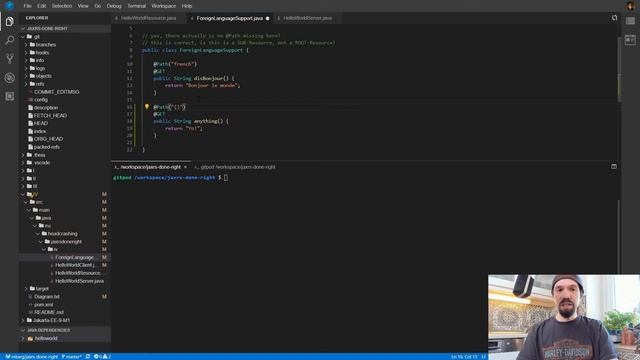Expand the refs folder

click(26, 84)
